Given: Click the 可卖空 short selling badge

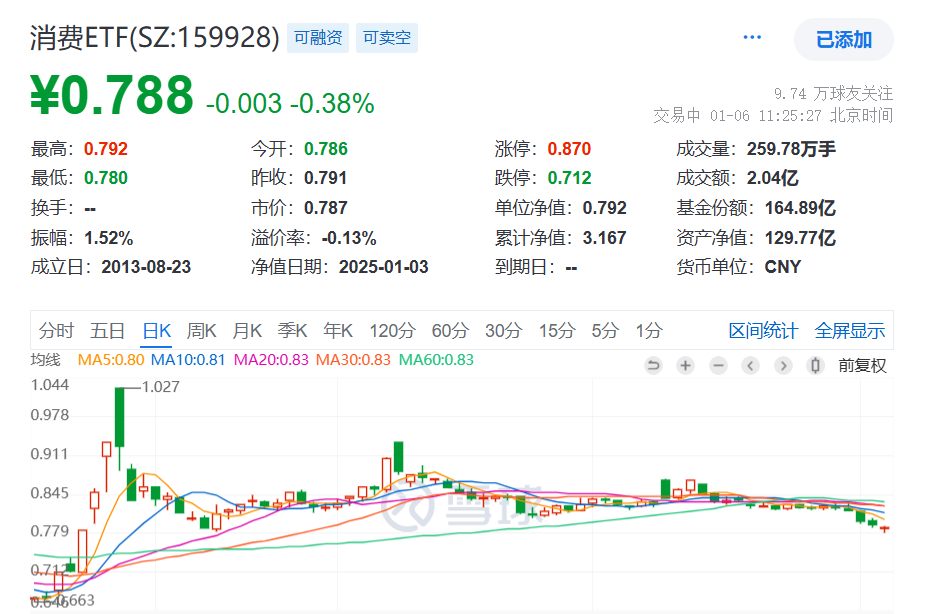Looking at the screenshot, I should [386, 36].
